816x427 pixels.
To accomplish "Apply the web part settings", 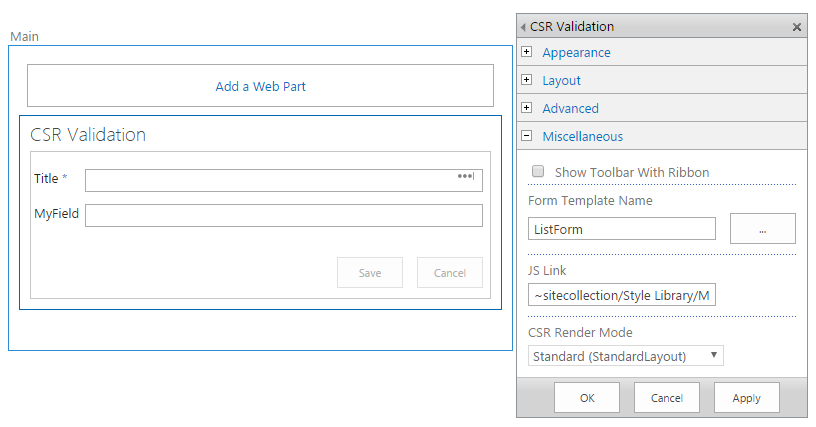I will (746, 398).
